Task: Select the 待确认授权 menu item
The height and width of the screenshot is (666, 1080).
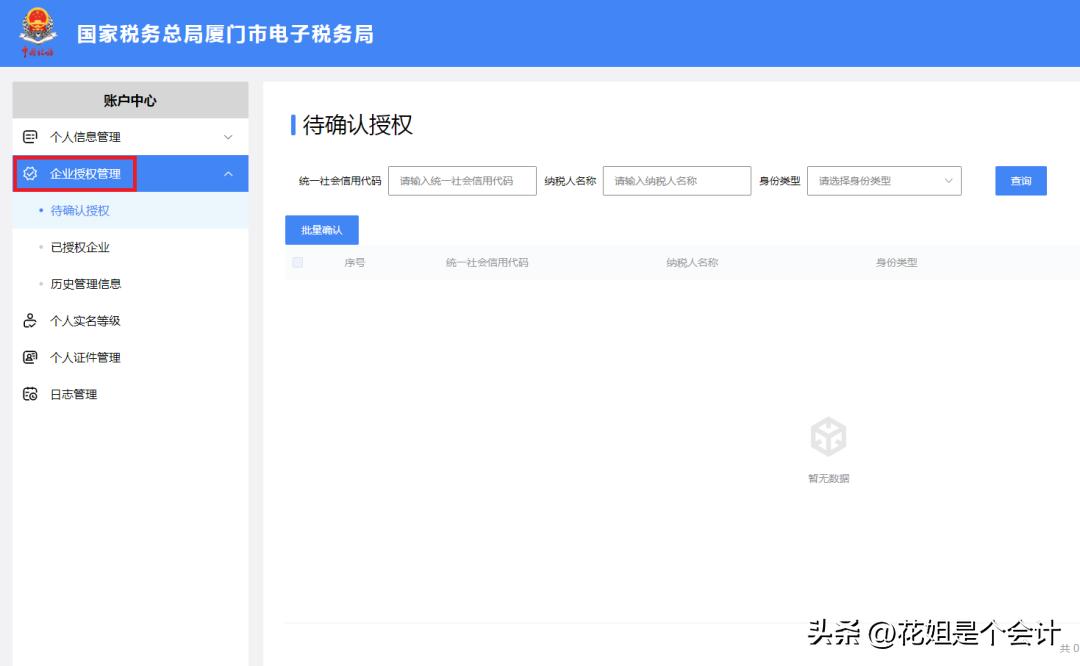Action: click(79, 209)
